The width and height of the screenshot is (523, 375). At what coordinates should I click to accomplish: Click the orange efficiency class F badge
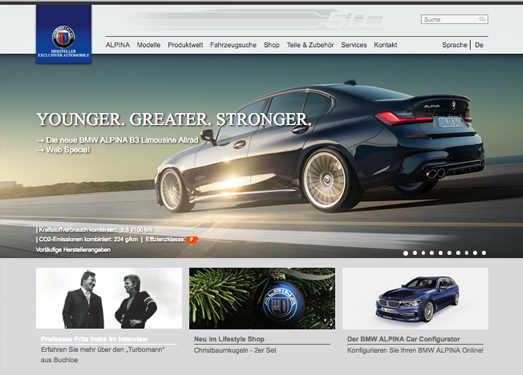pyautogui.click(x=192, y=240)
